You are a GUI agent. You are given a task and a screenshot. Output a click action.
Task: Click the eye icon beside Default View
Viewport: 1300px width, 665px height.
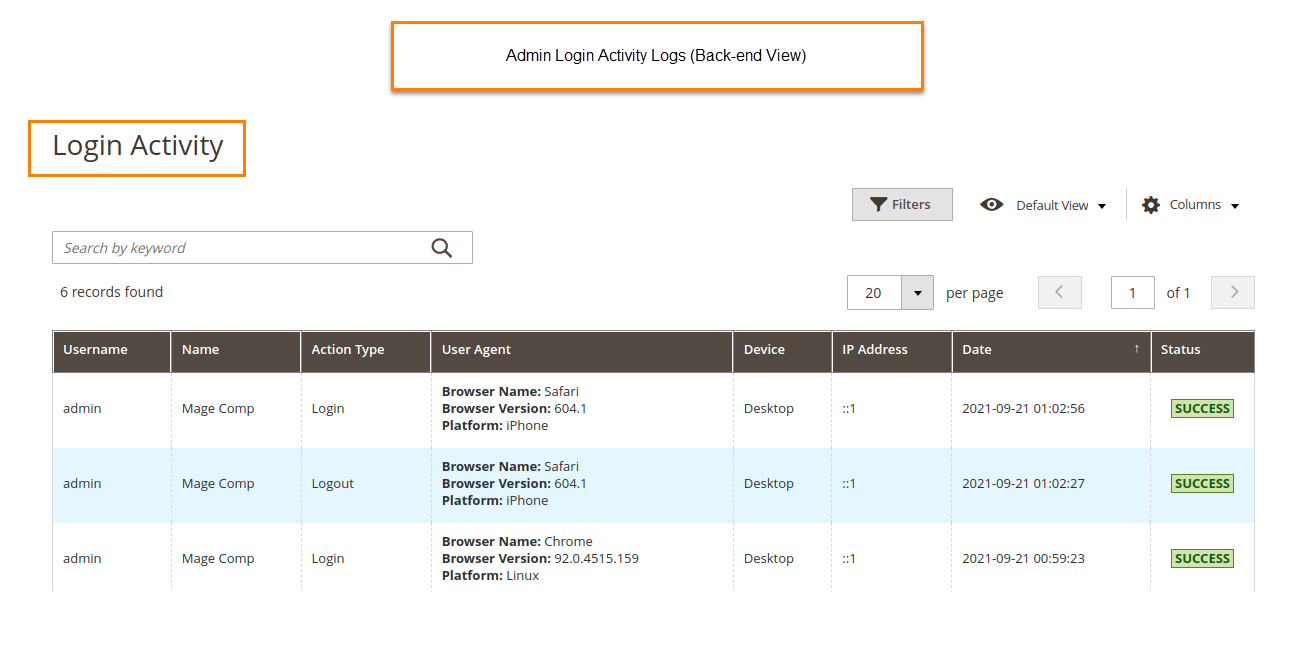point(992,204)
